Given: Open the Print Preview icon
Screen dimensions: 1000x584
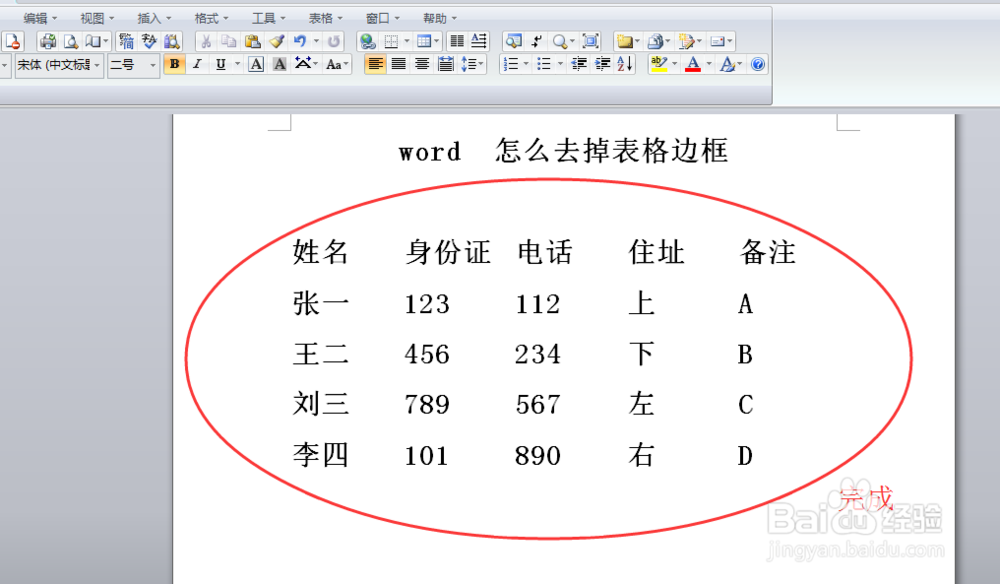Looking at the screenshot, I should click(x=72, y=41).
